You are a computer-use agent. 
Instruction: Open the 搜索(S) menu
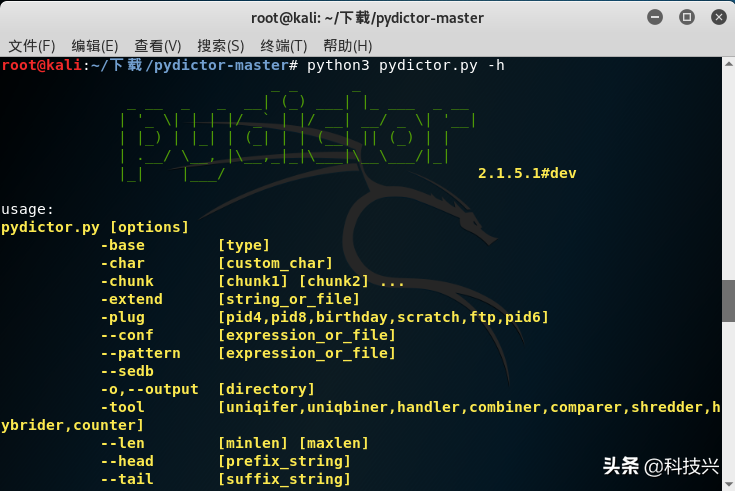pyautogui.click(x=221, y=46)
